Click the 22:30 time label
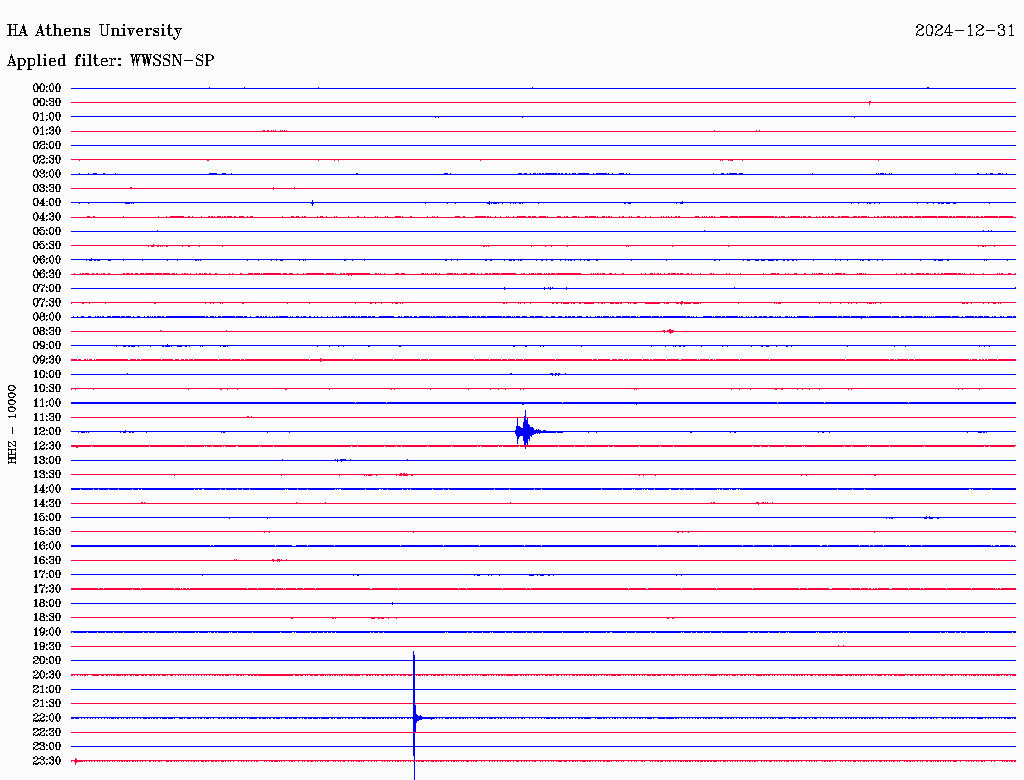The image size is (1024, 780). [x=47, y=732]
